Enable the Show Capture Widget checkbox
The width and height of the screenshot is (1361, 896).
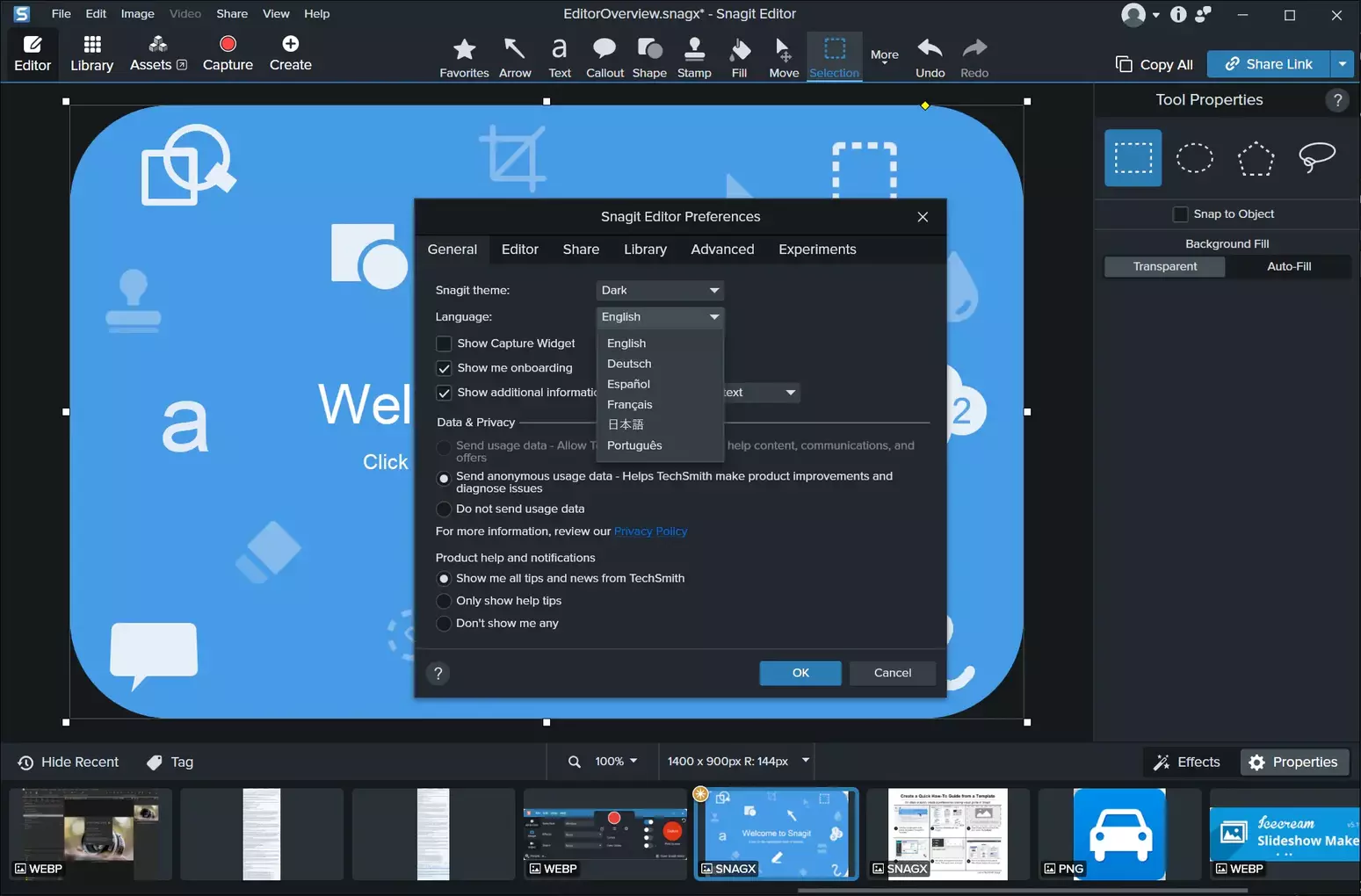click(445, 343)
